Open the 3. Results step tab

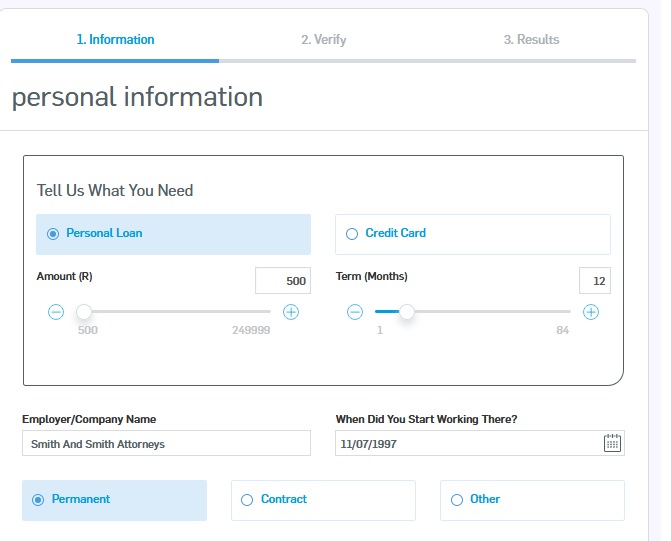[x=531, y=40]
